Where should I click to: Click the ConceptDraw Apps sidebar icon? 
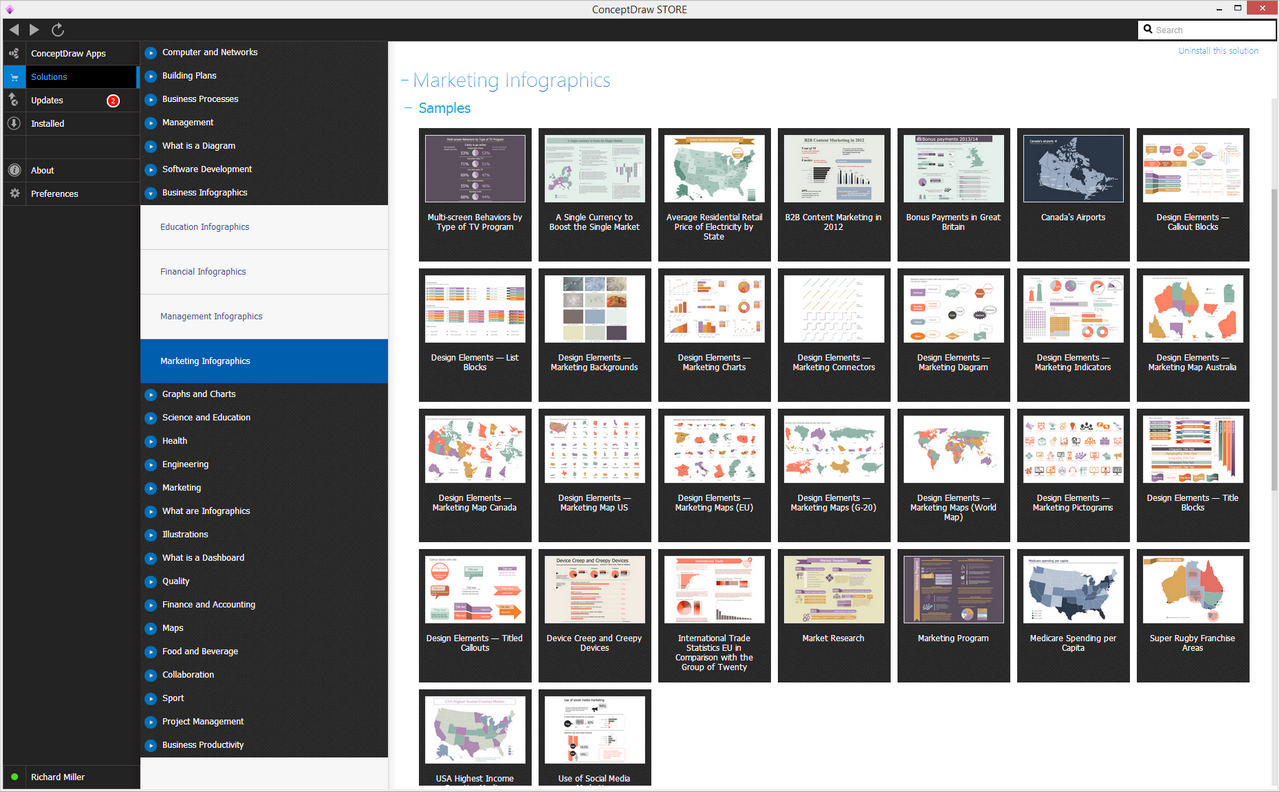tap(14, 53)
